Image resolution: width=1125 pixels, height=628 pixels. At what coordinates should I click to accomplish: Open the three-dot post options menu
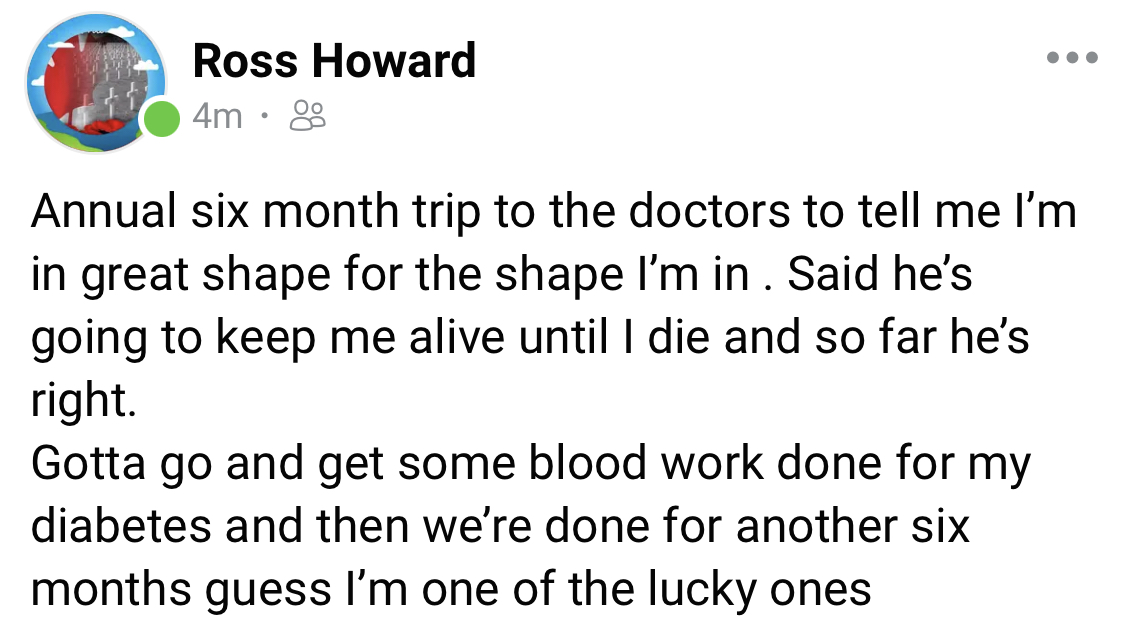(x=1072, y=58)
